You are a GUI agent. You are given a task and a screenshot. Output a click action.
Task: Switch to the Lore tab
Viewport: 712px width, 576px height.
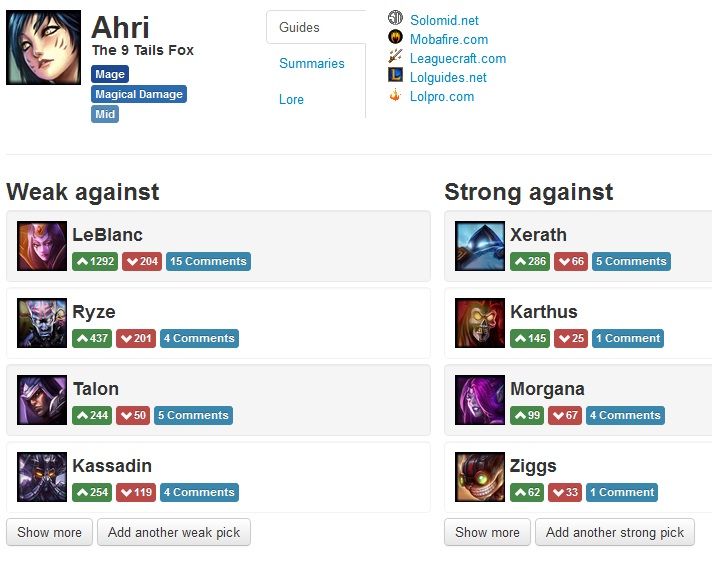[292, 99]
